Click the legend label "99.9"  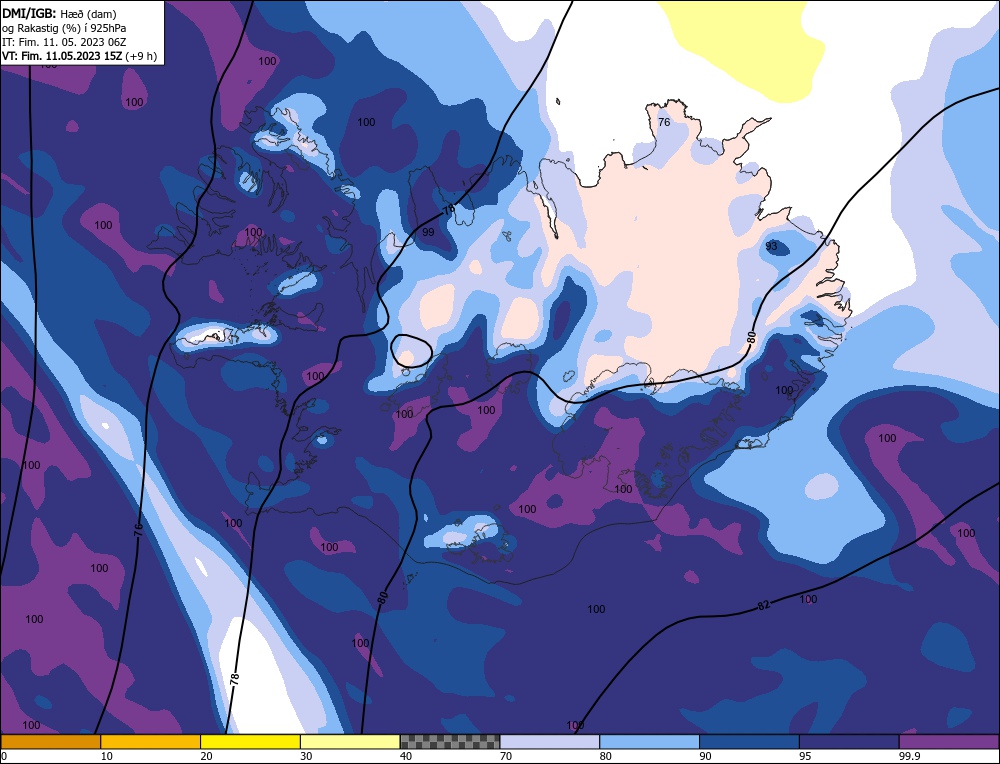click(908, 756)
